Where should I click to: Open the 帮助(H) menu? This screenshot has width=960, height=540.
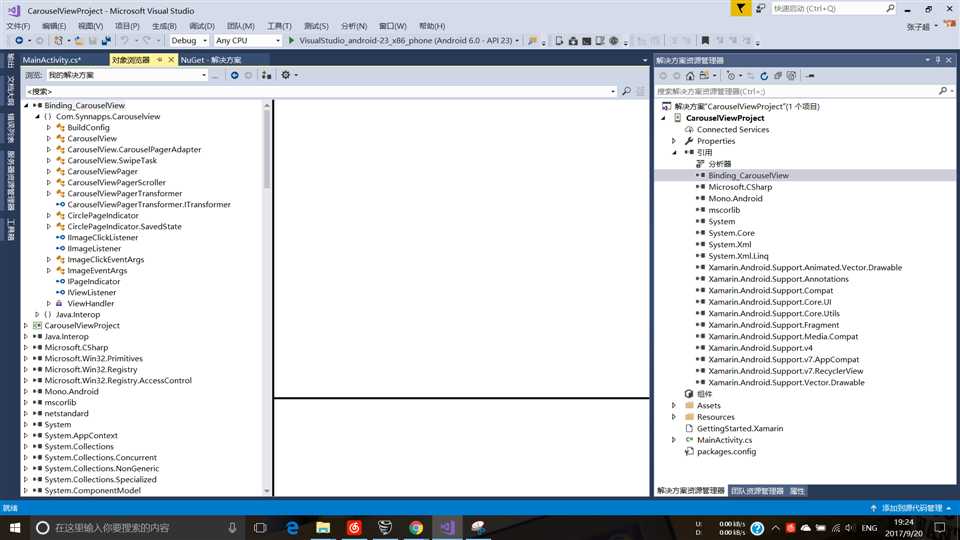pos(432,26)
